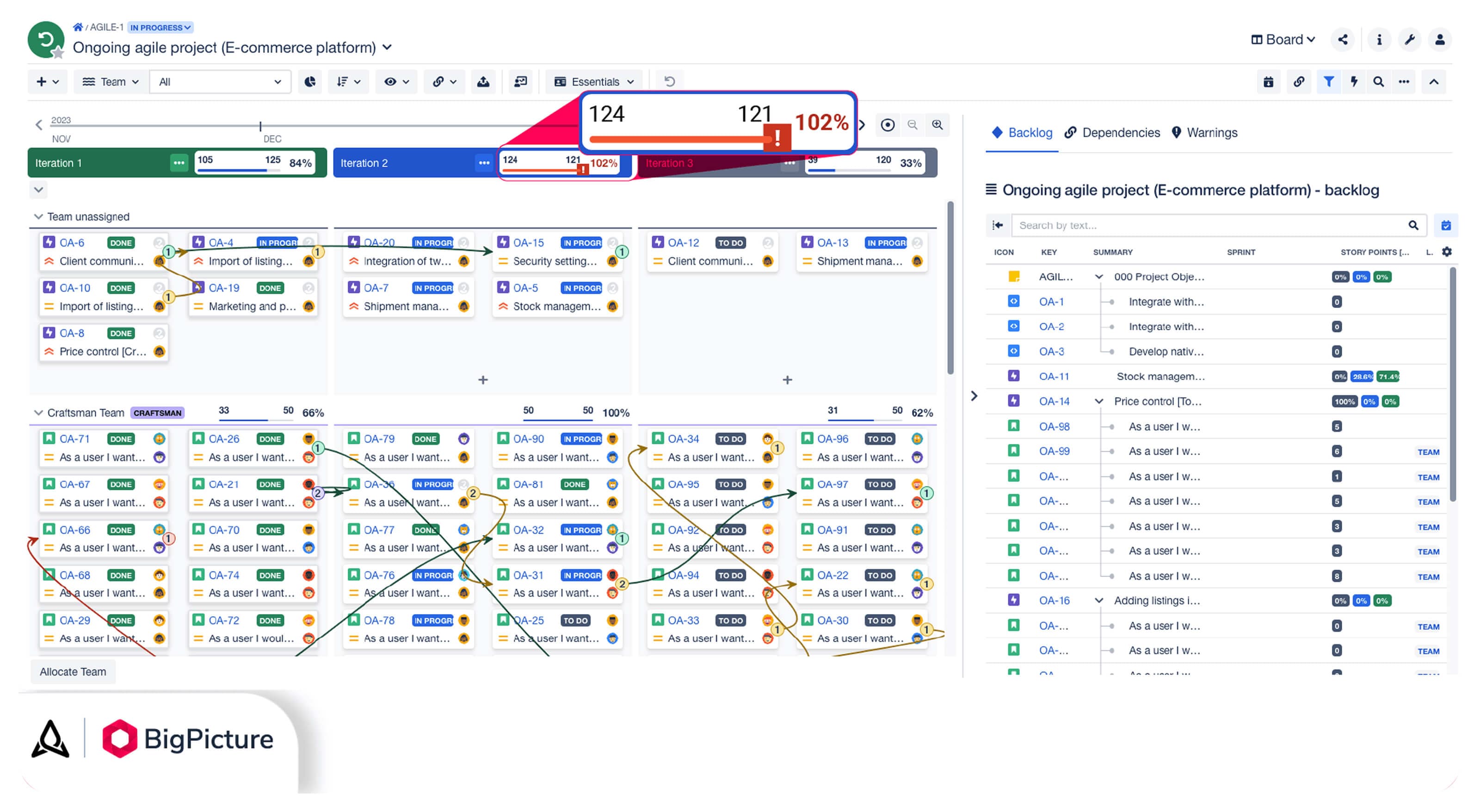Open the dependency link menu

pos(444,81)
